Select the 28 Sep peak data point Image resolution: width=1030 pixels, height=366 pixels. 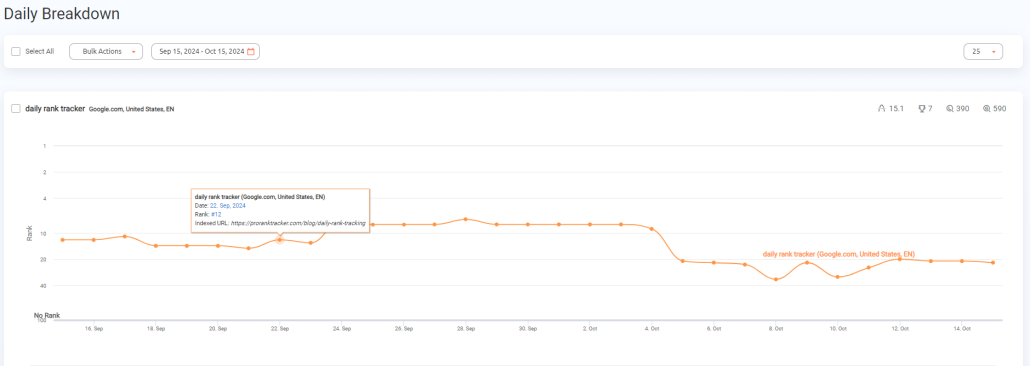[x=465, y=219]
